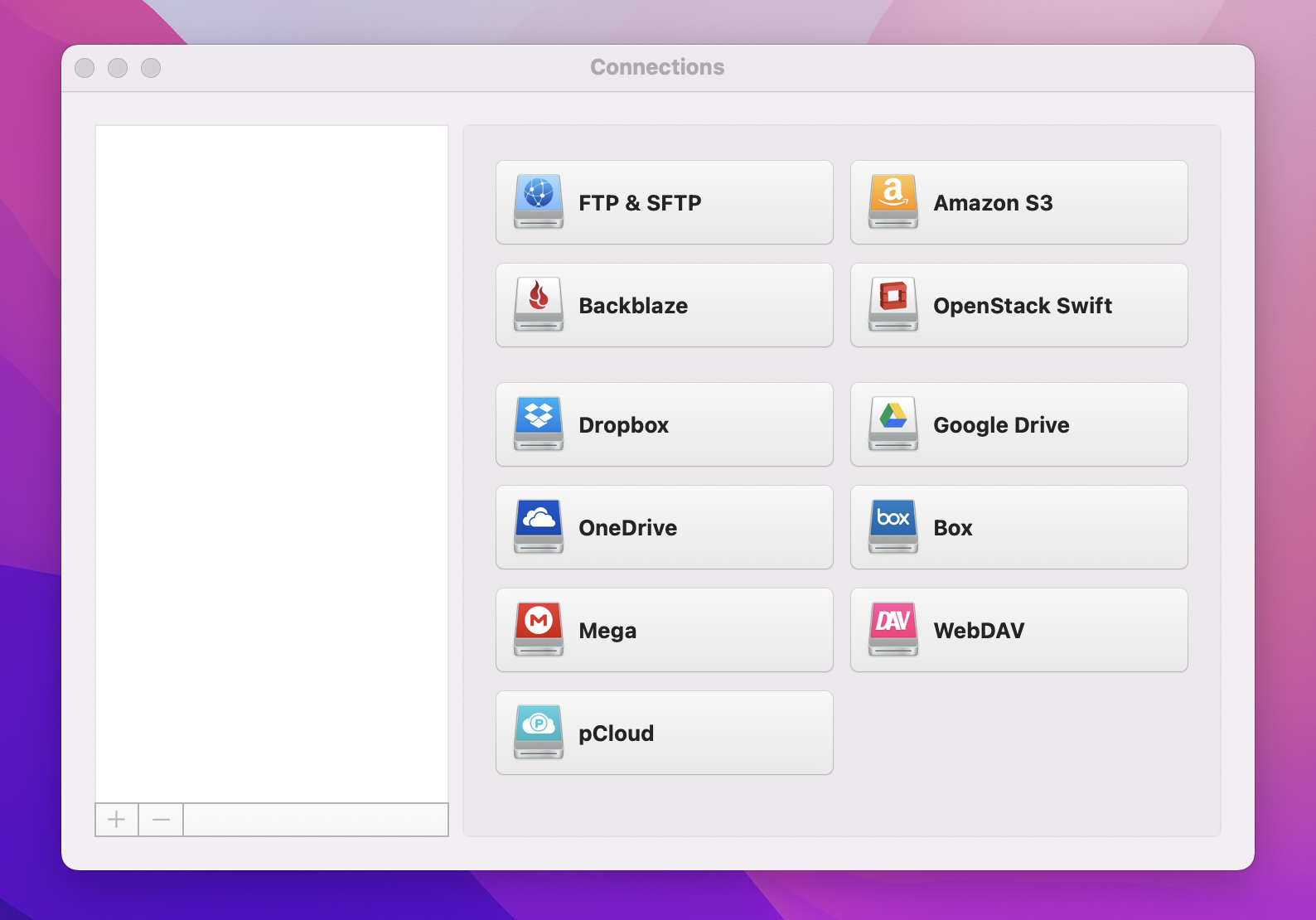Pick the Google Drive label

[x=1001, y=425]
